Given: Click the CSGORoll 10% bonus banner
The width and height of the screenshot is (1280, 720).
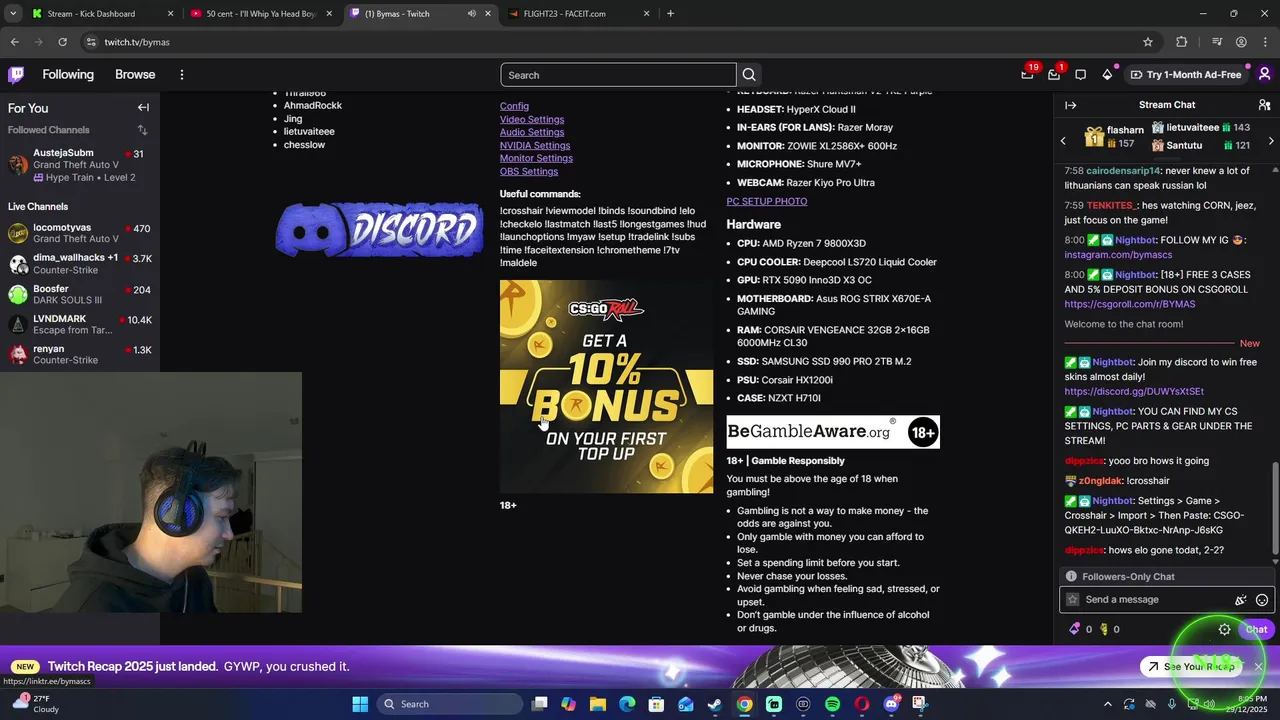Looking at the screenshot, I should (x=606, y=386).
